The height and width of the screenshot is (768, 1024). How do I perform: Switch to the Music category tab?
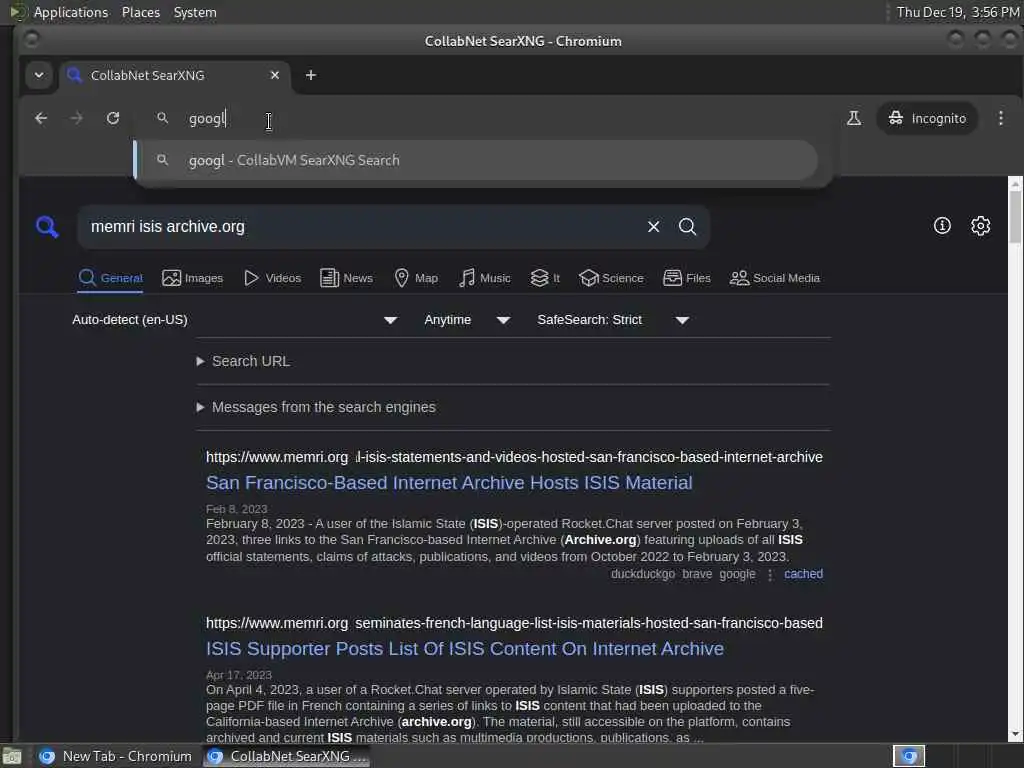coord(485,278)
